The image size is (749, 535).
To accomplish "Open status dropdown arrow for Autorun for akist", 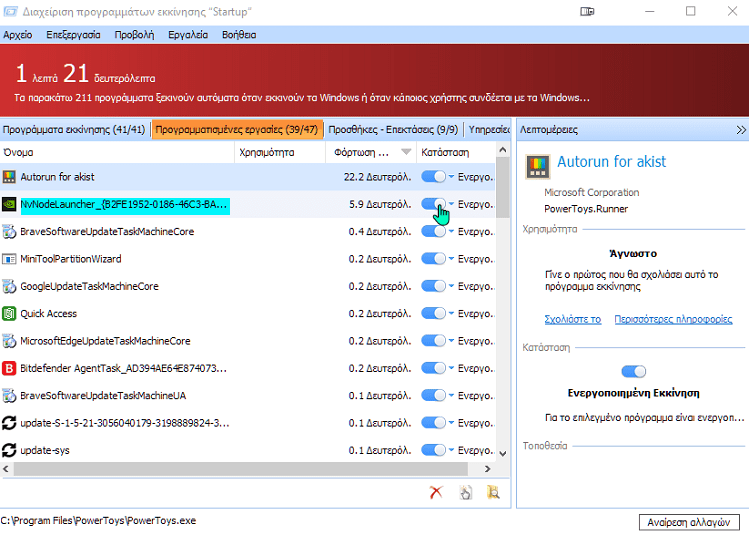I will coord(451,177).
